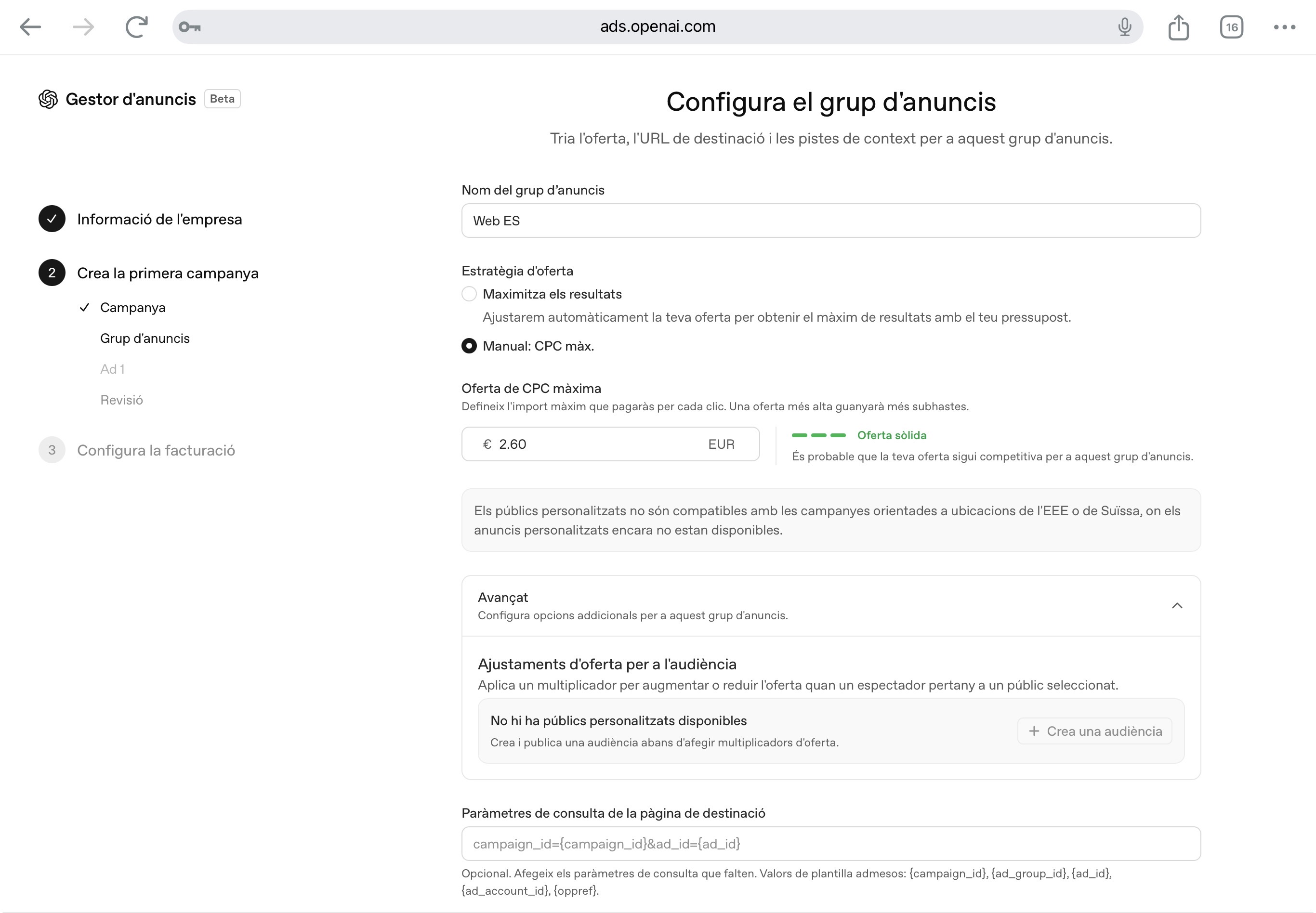Viewport: 1316px width, 913px height.
Task: Open the Crea la primera campanya step
Action: pyautogui.click(x=168, y=274)
